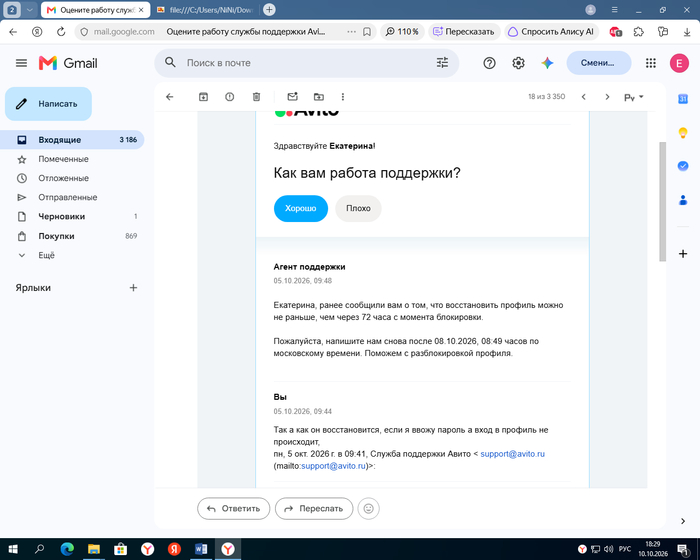Screen dimensions: 700x560
Task: Open Gmail settings gear
Action: pyautogui.click(x=518, y=63)
